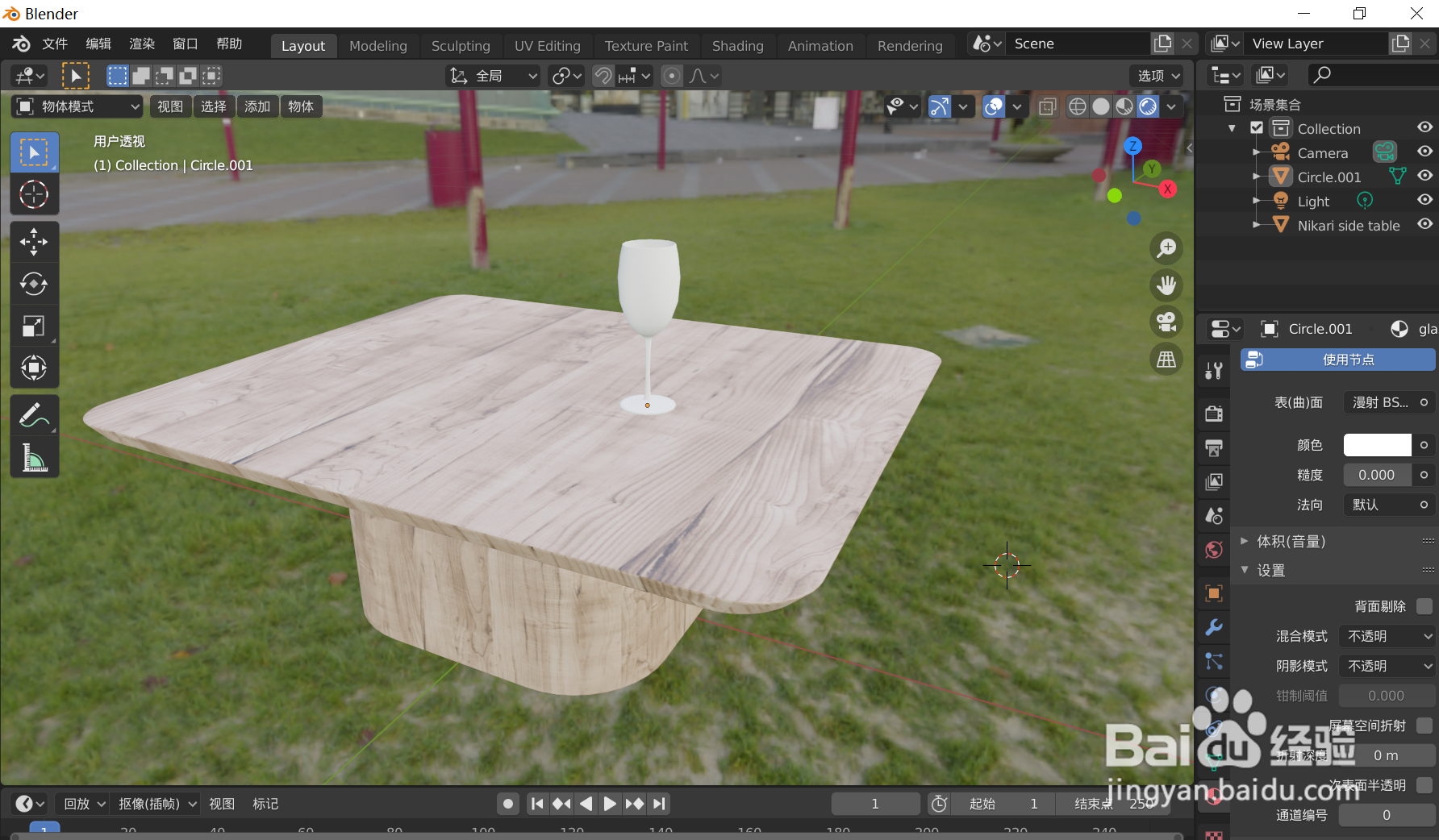Image resolution: width=1439 pixels, height=840 pixels.
Task: Click the 使用节点 button
Action: (1337, 360)
